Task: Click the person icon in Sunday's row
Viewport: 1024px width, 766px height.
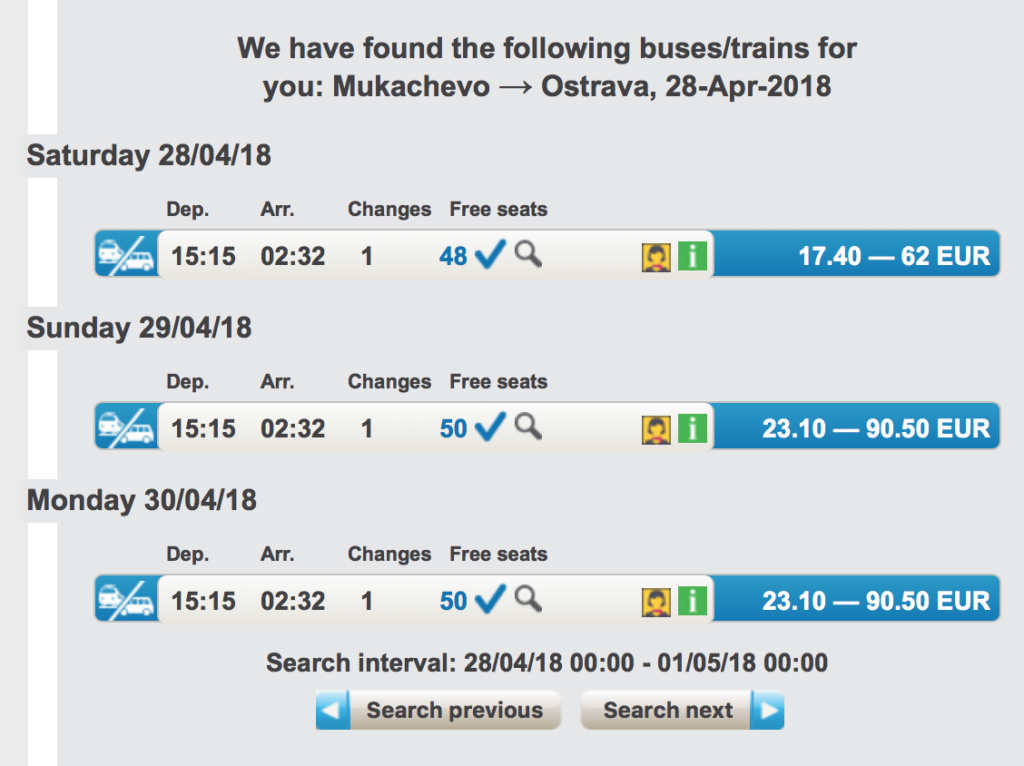Action: click(x=655, y=430)
